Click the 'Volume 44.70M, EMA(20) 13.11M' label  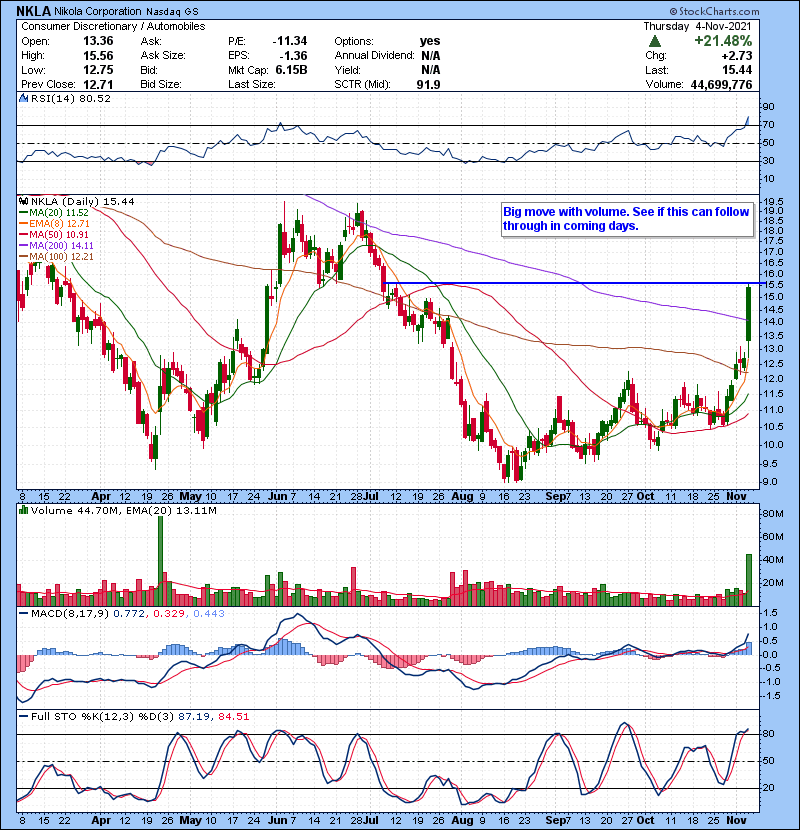point(123,511)
